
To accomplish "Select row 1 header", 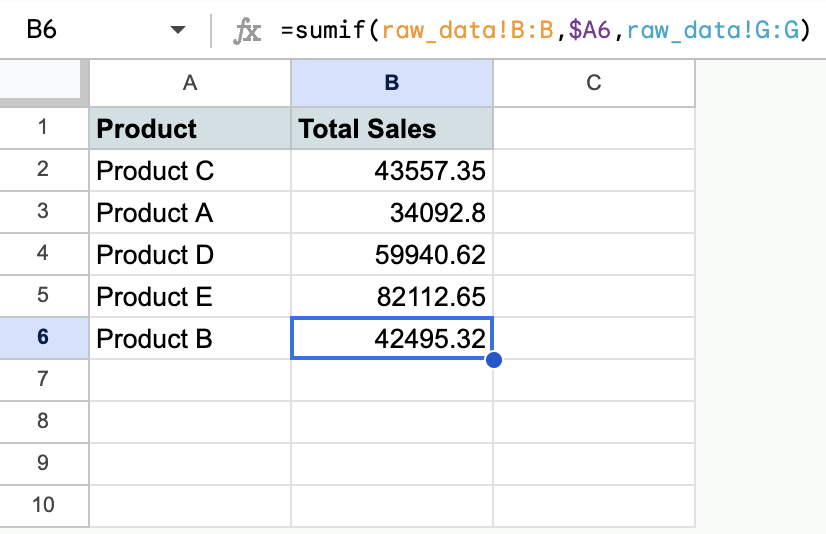I will click(x=43, y=128).
